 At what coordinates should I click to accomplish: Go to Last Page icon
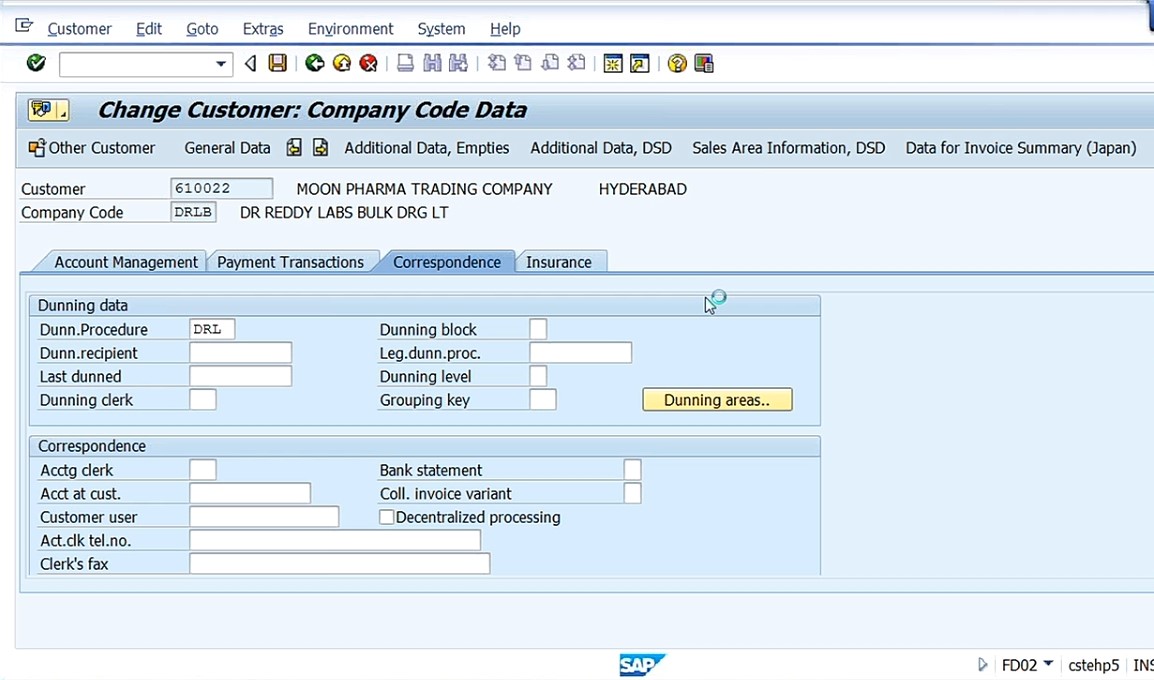[x=576, y=63]
